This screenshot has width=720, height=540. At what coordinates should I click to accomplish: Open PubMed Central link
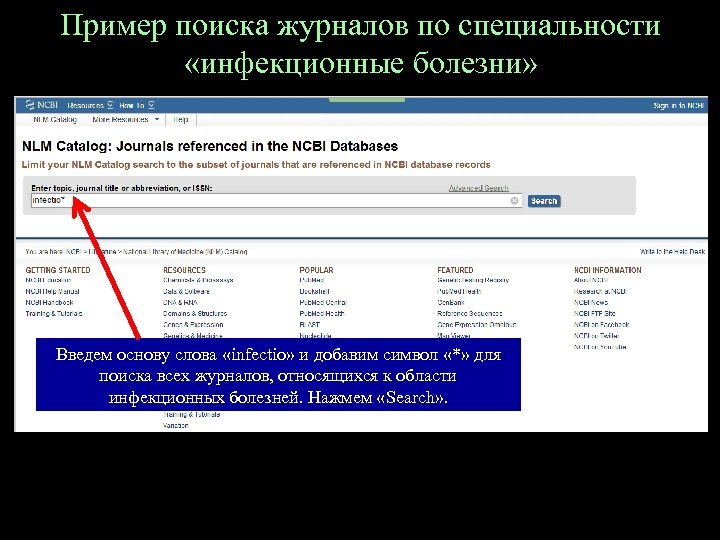pyautogui.click(x=323, y=303)
